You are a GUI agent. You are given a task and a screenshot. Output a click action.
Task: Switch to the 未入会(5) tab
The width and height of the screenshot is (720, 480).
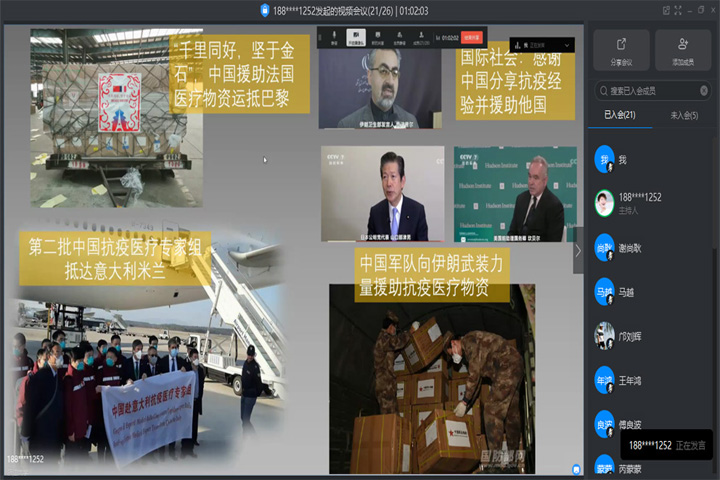click(684, 115)
